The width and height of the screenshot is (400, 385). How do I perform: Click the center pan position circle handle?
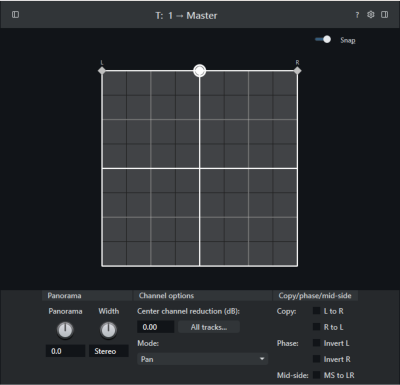point(200,71)
